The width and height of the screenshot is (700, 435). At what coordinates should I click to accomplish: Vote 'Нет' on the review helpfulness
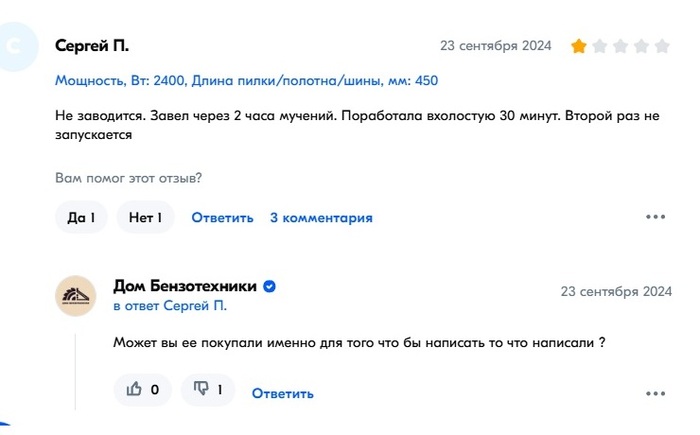(x=145, y=217)
